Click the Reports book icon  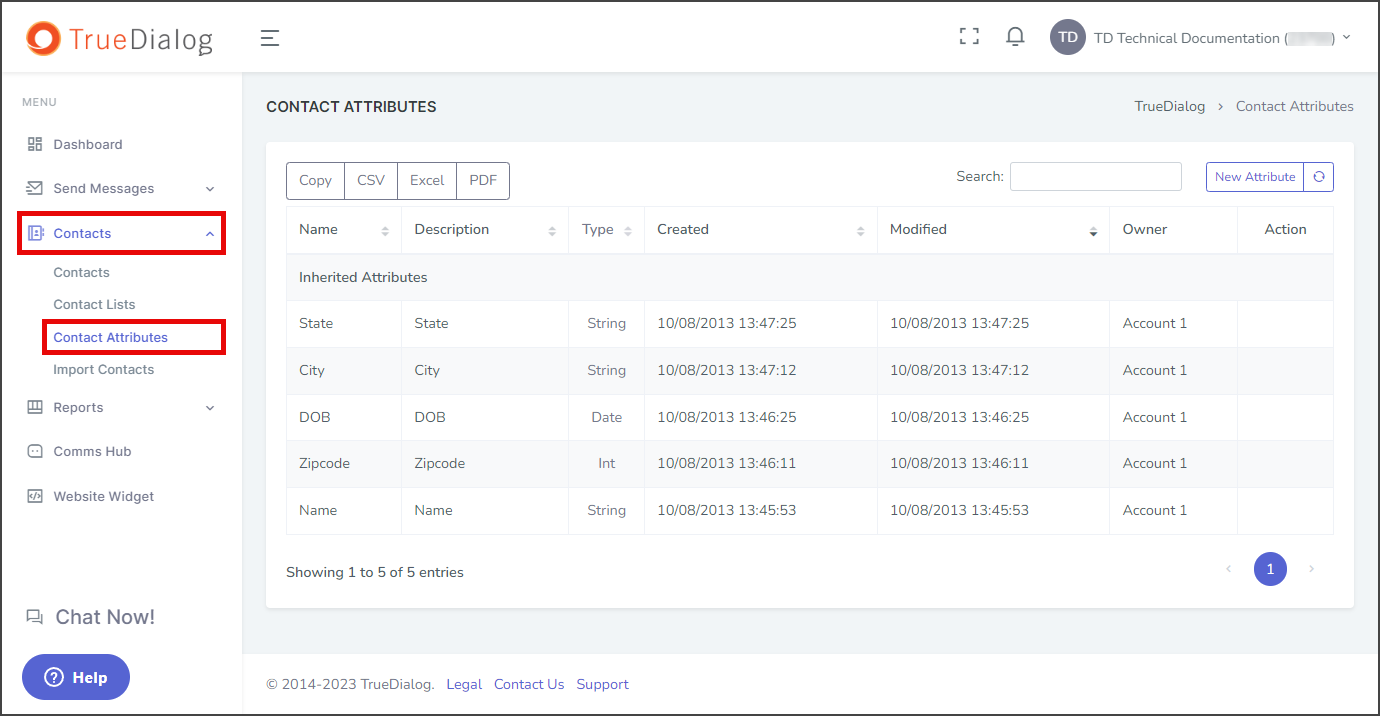(x=35, y=407)
